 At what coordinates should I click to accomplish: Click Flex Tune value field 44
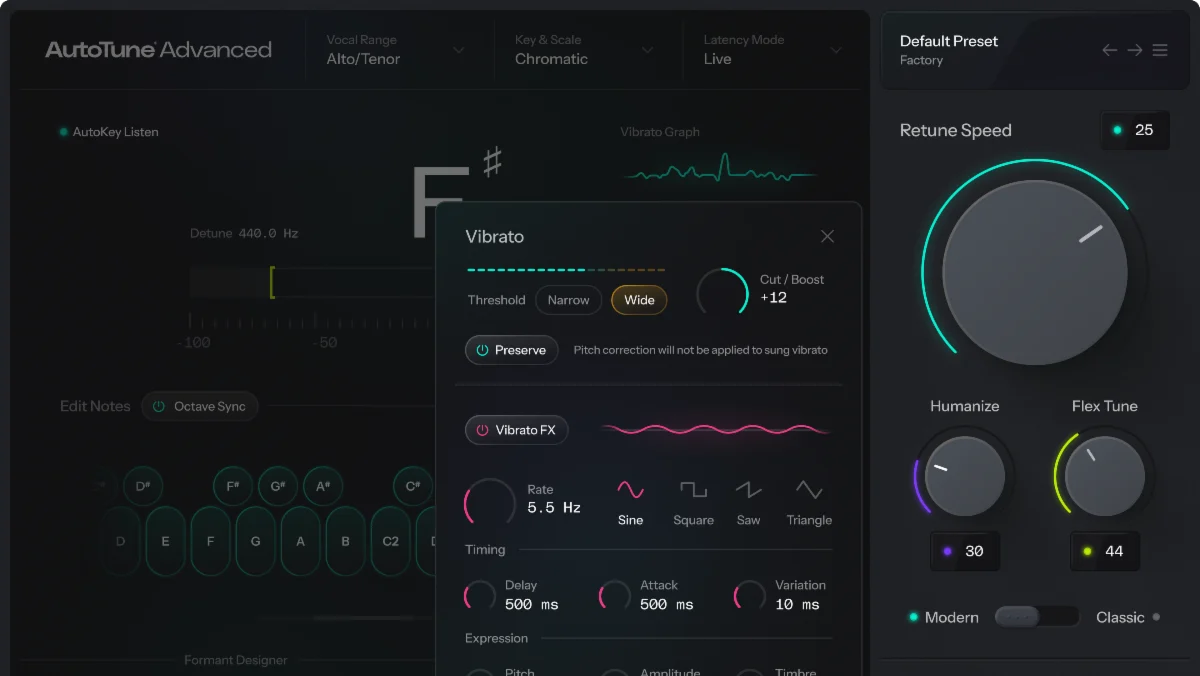(x=1105, y=551)
